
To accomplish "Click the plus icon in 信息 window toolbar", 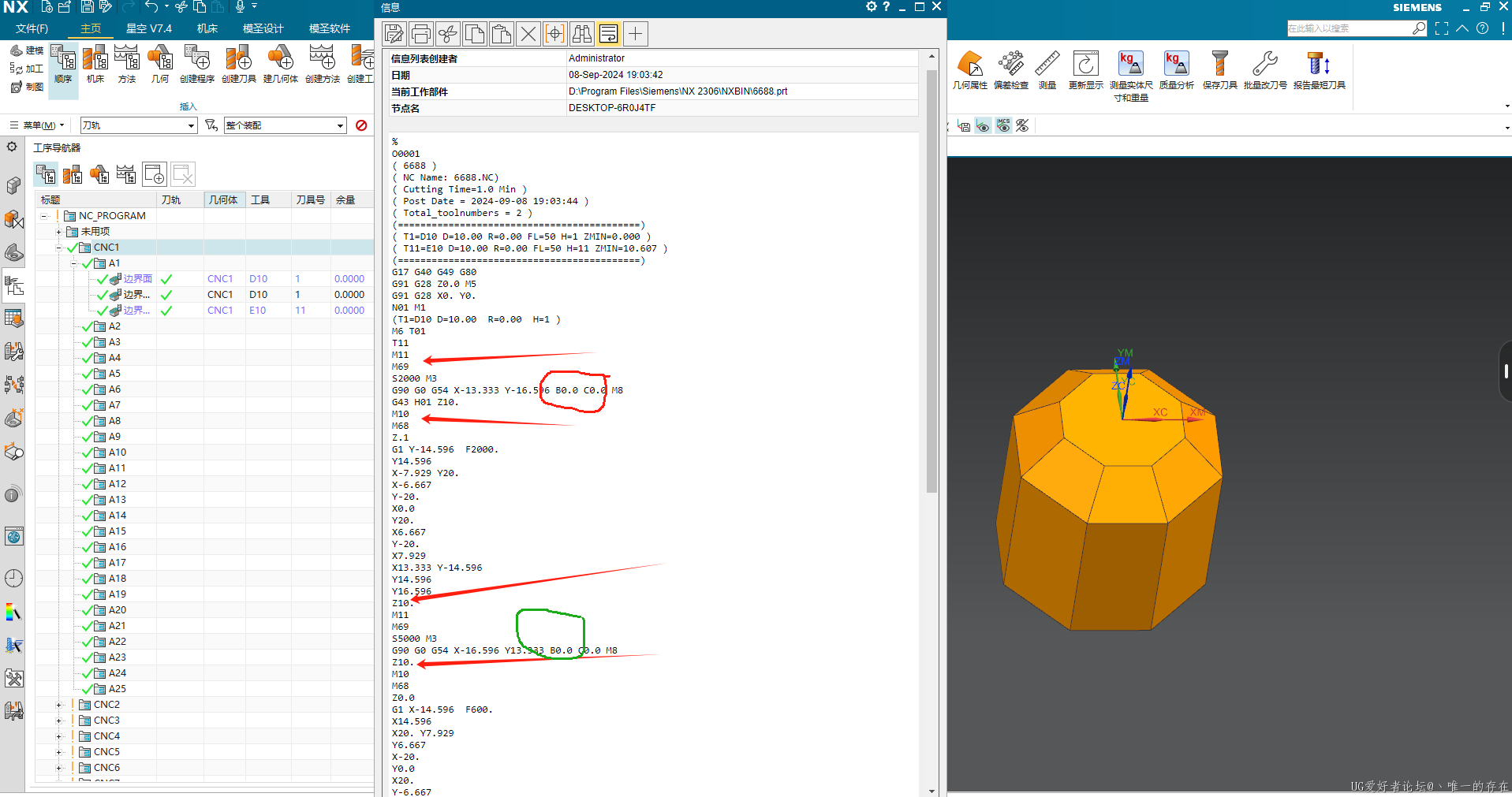I will coord(636,34).
